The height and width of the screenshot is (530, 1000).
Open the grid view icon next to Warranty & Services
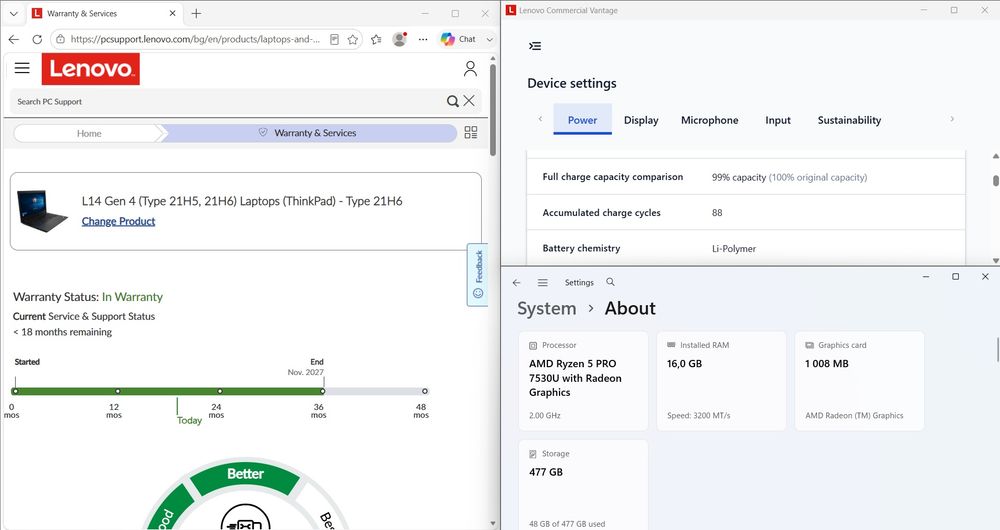471,133
